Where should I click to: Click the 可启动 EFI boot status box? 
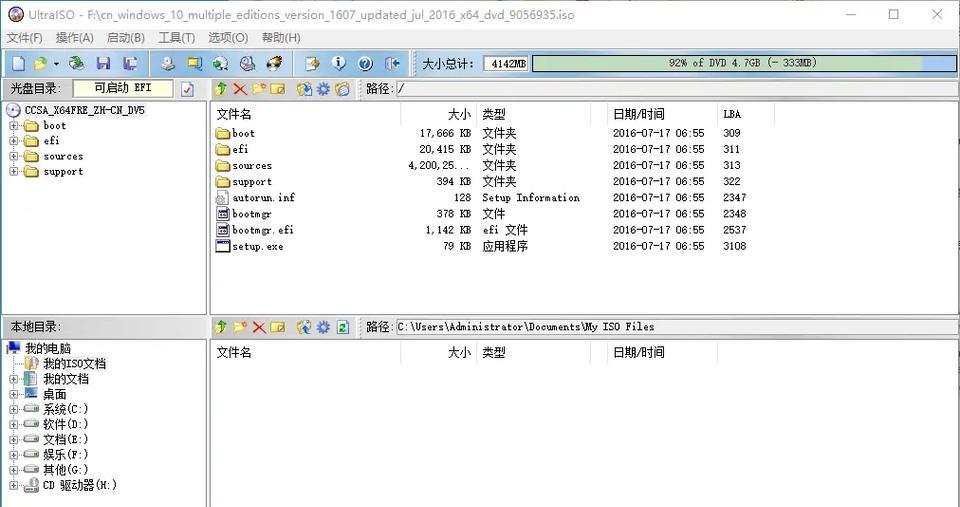click(123, 88)
